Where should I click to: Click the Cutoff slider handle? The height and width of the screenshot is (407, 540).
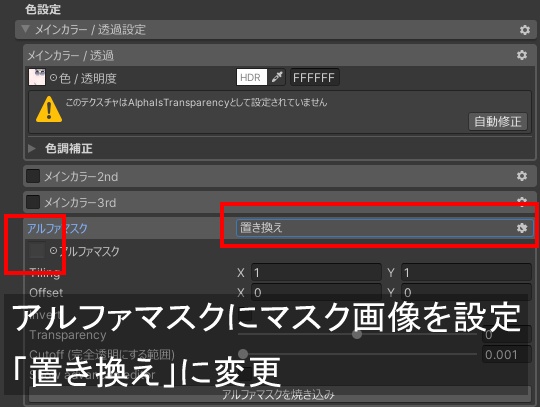point(243,354)
